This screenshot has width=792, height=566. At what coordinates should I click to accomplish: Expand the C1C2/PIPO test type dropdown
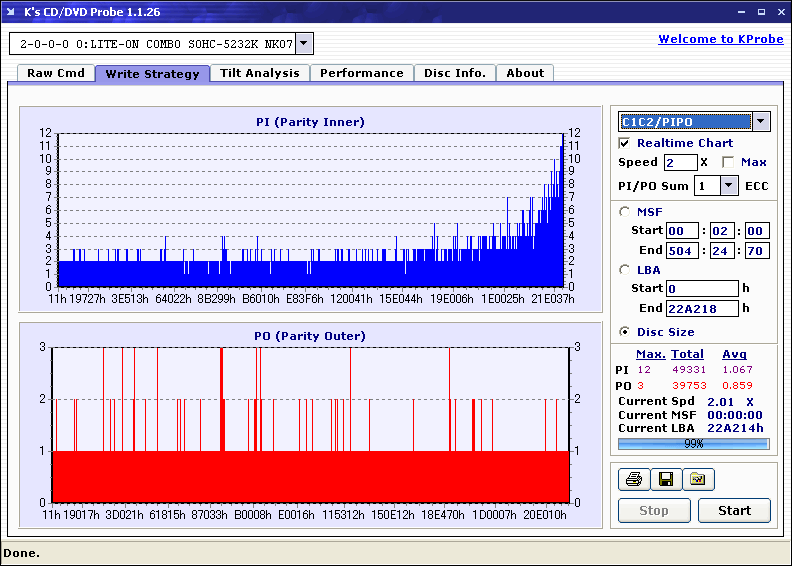(x=761, y=121)
